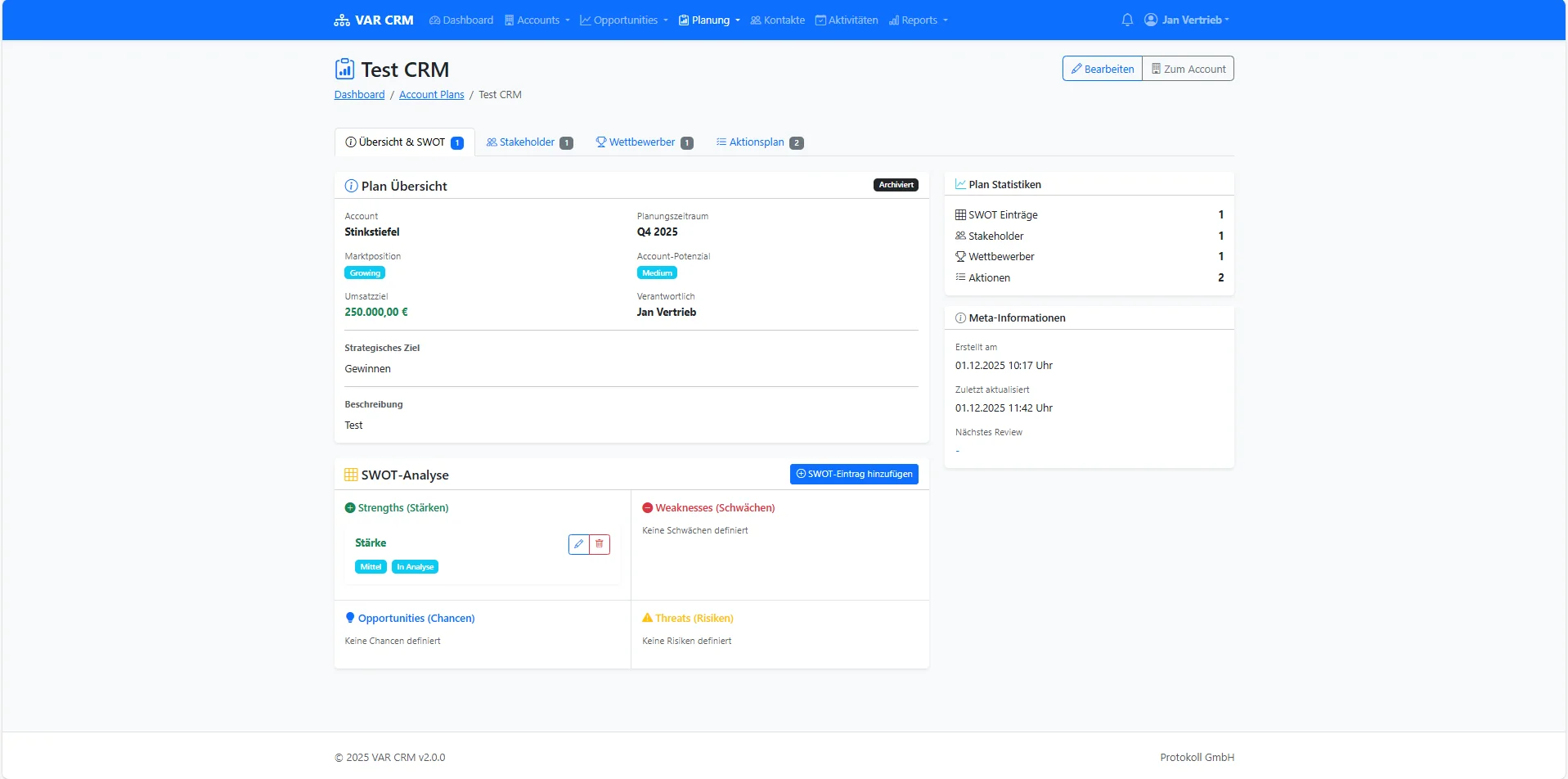Click the info icon beside Plan Übersicht
Viewport: 1568px width, 779px height.
click(x=350, y=186)
